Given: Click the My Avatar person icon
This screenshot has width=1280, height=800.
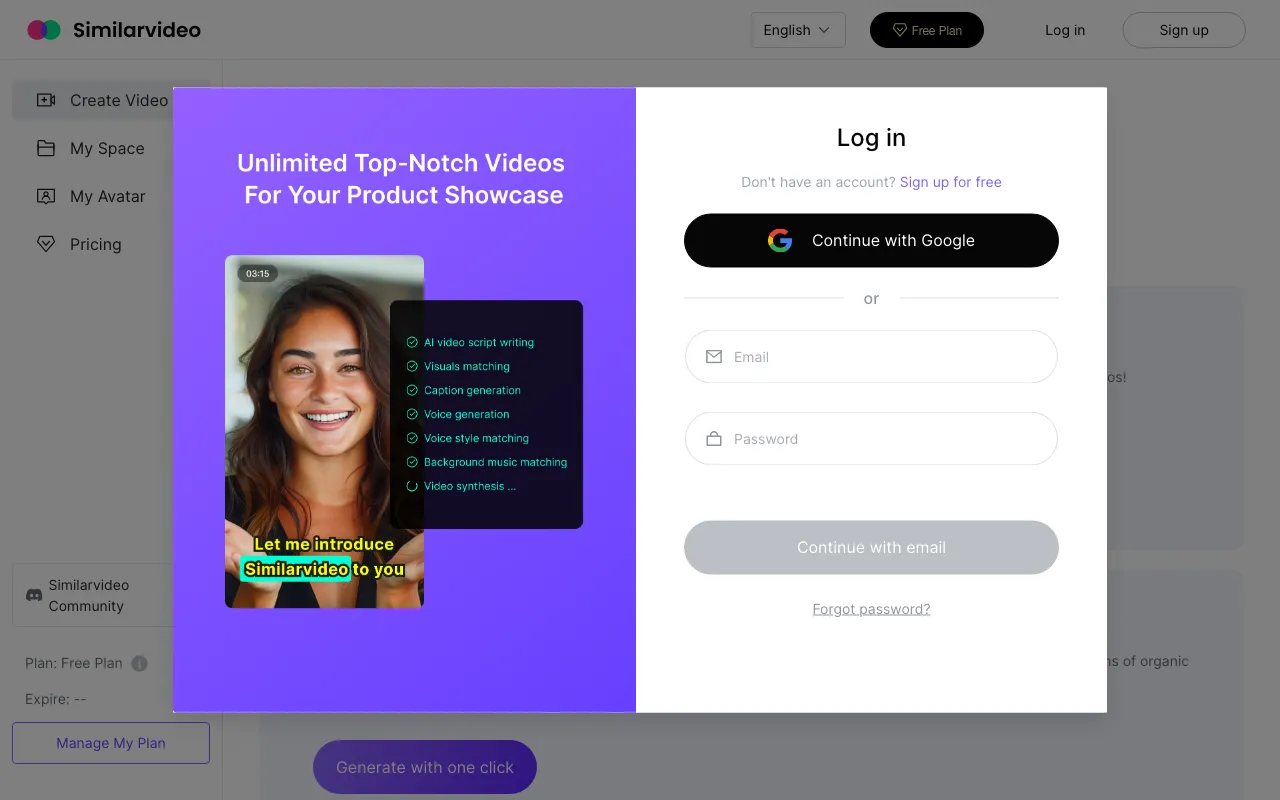Looking at the screenshot, I should [46, 196].
